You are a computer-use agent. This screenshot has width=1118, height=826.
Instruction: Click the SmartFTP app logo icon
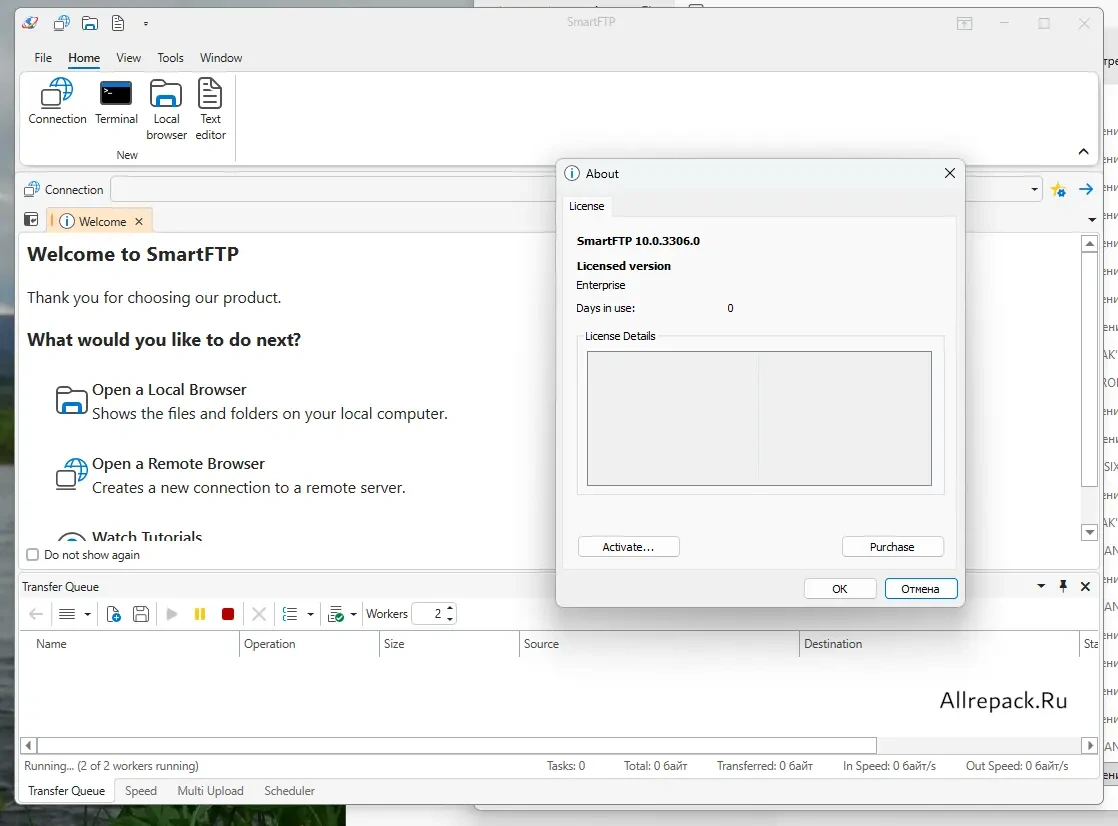click(29, 23)
